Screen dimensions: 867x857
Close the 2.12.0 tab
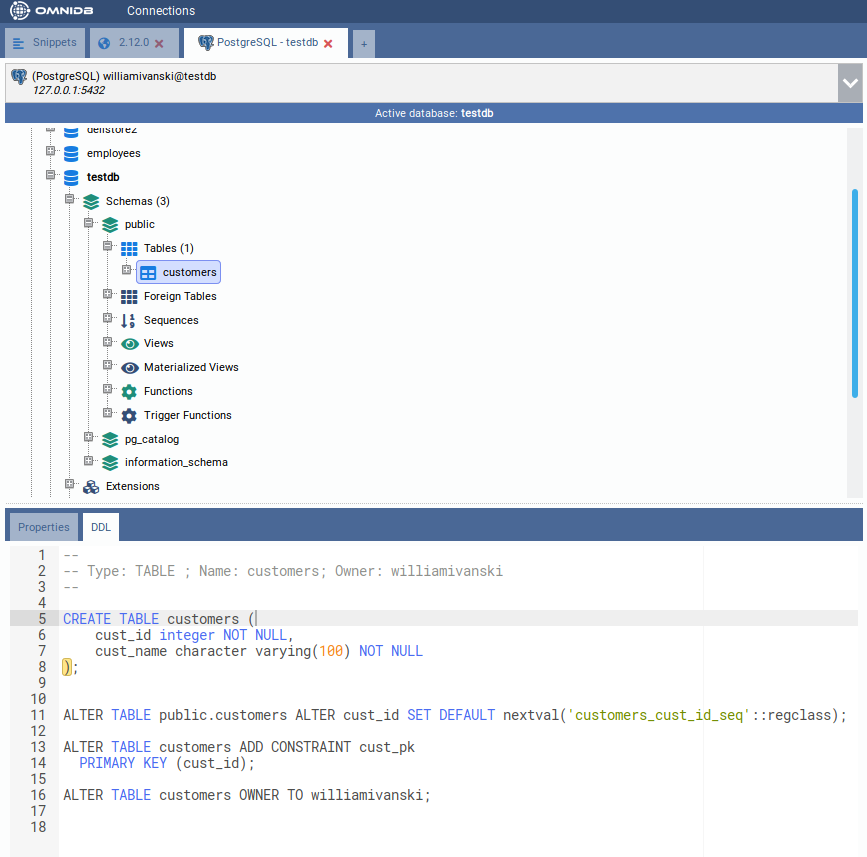click(x=159, y=44)
